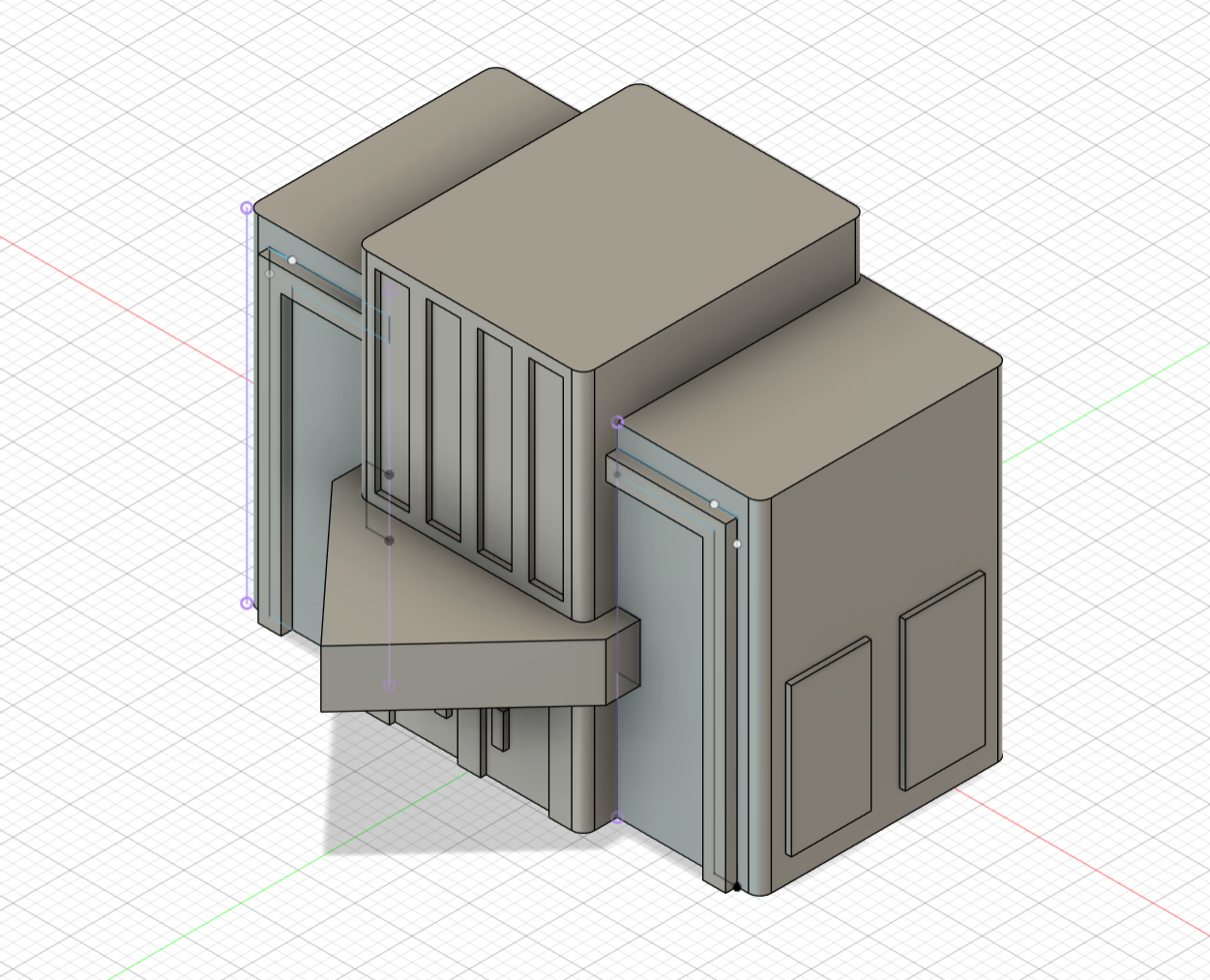1210x980 pixels.
Task: Pick purple sketch point at bottom of left line
Action: [x=247, y=604]
